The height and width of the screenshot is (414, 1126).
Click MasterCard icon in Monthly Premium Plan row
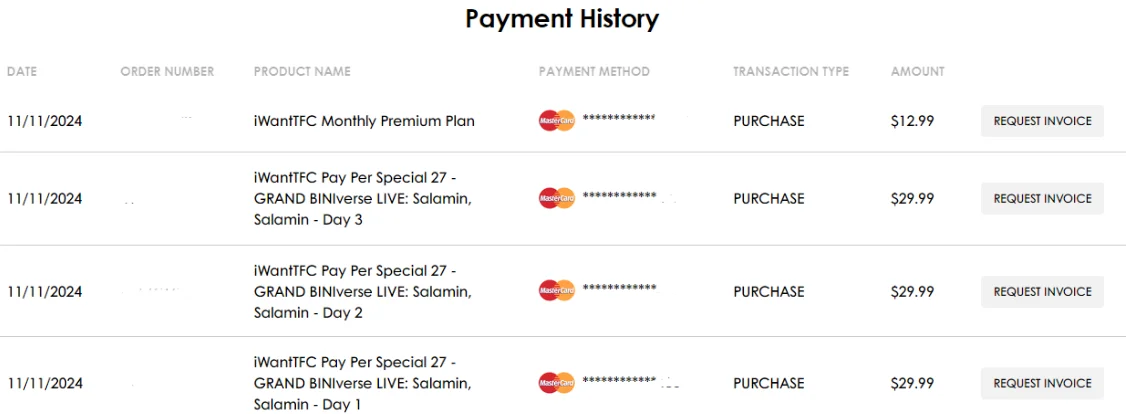[x=557, y=121]
